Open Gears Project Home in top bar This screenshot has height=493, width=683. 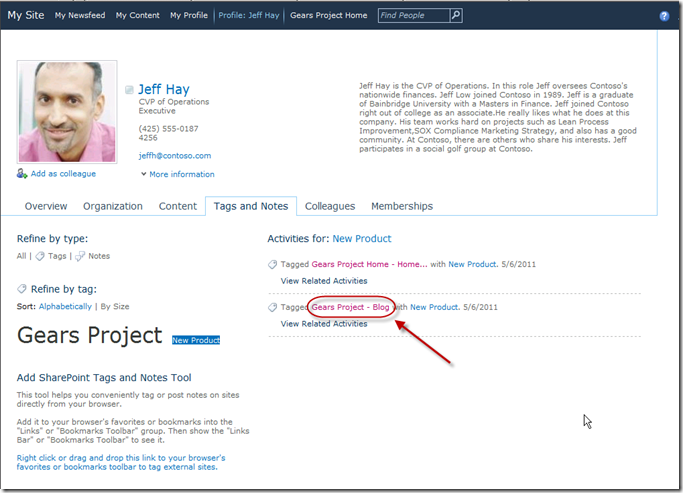[x=328, y=15]
